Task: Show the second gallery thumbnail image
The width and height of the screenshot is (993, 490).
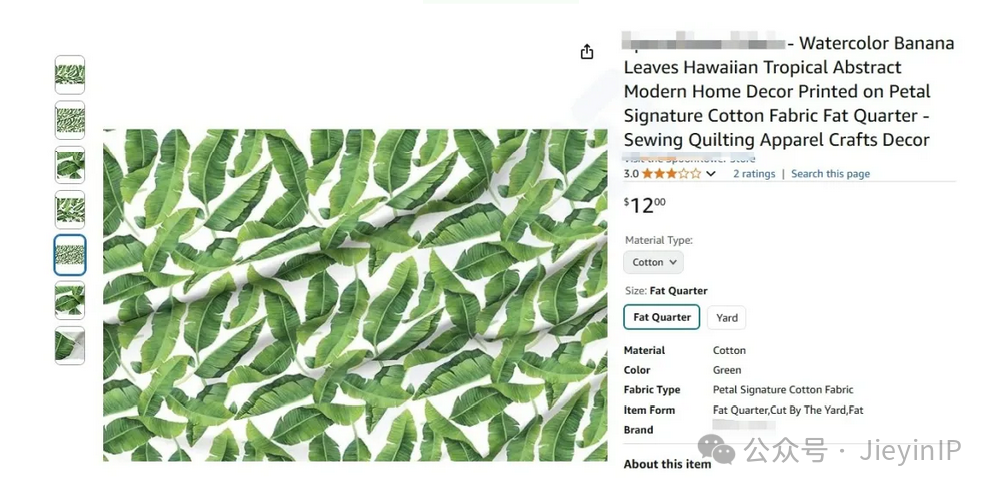Action: [70, 120]
